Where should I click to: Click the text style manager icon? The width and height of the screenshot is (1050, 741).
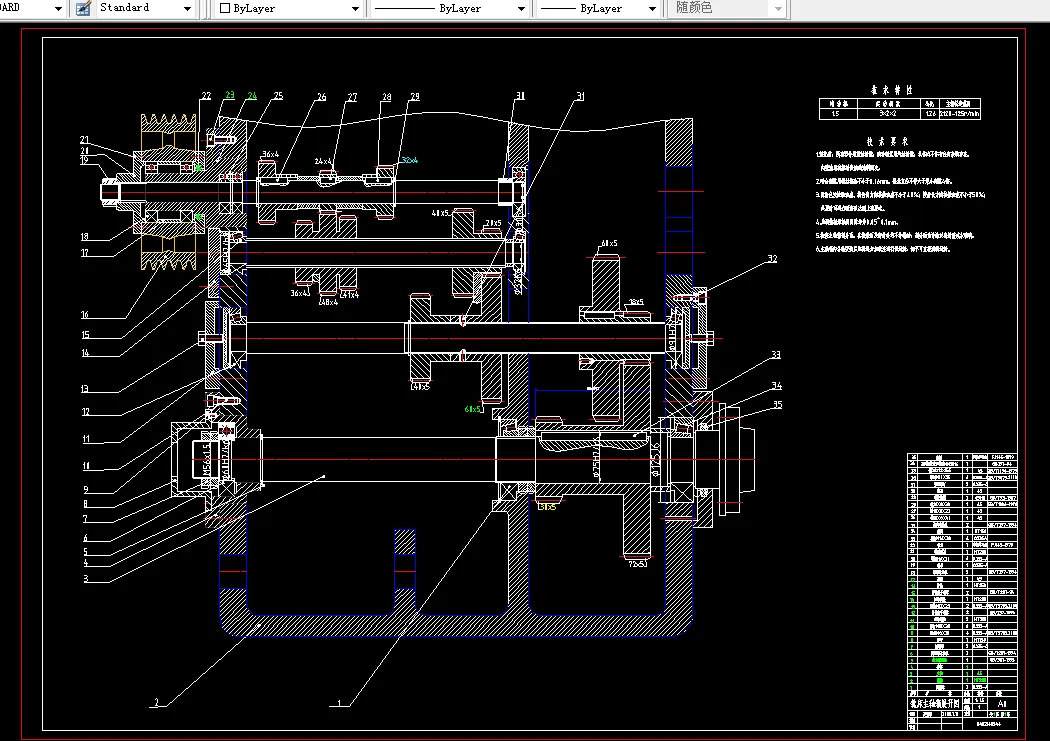[83, 8]
